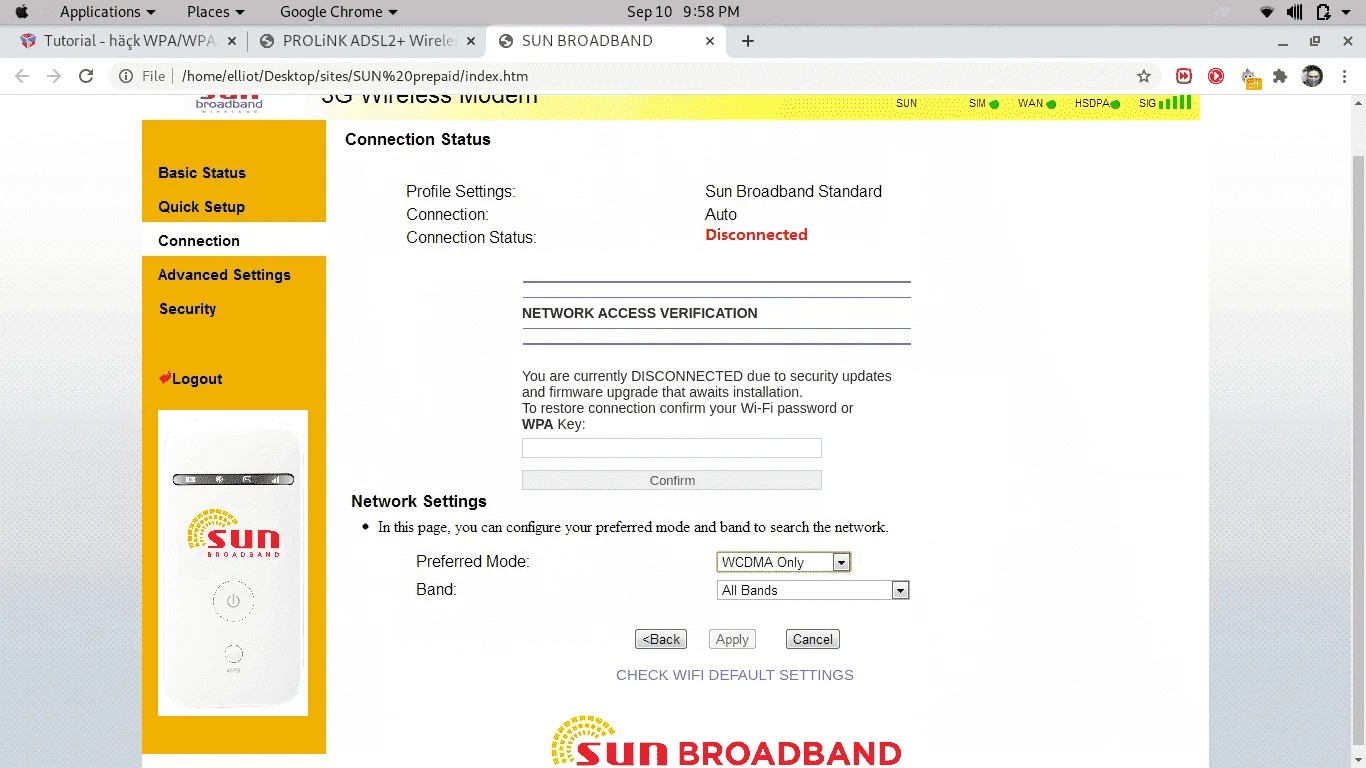Screen dimensions: 1366x768
Task: Open Advanced Settings in the sidebar
Action: coord(224,275)
